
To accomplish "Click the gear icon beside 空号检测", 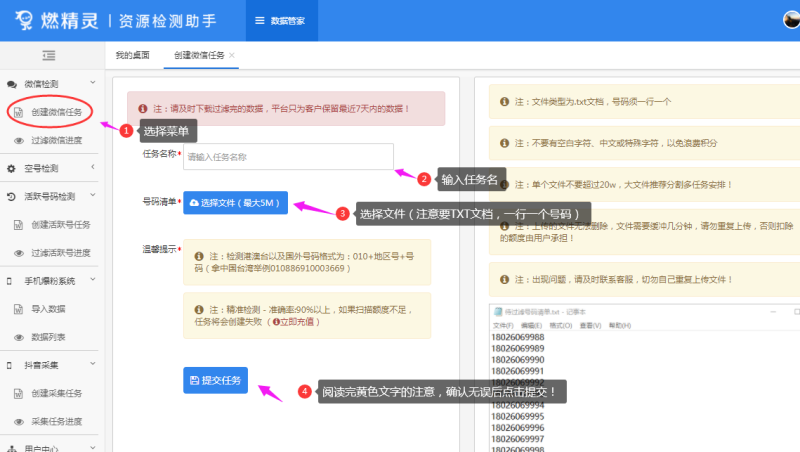I will (x=12, y=168).
